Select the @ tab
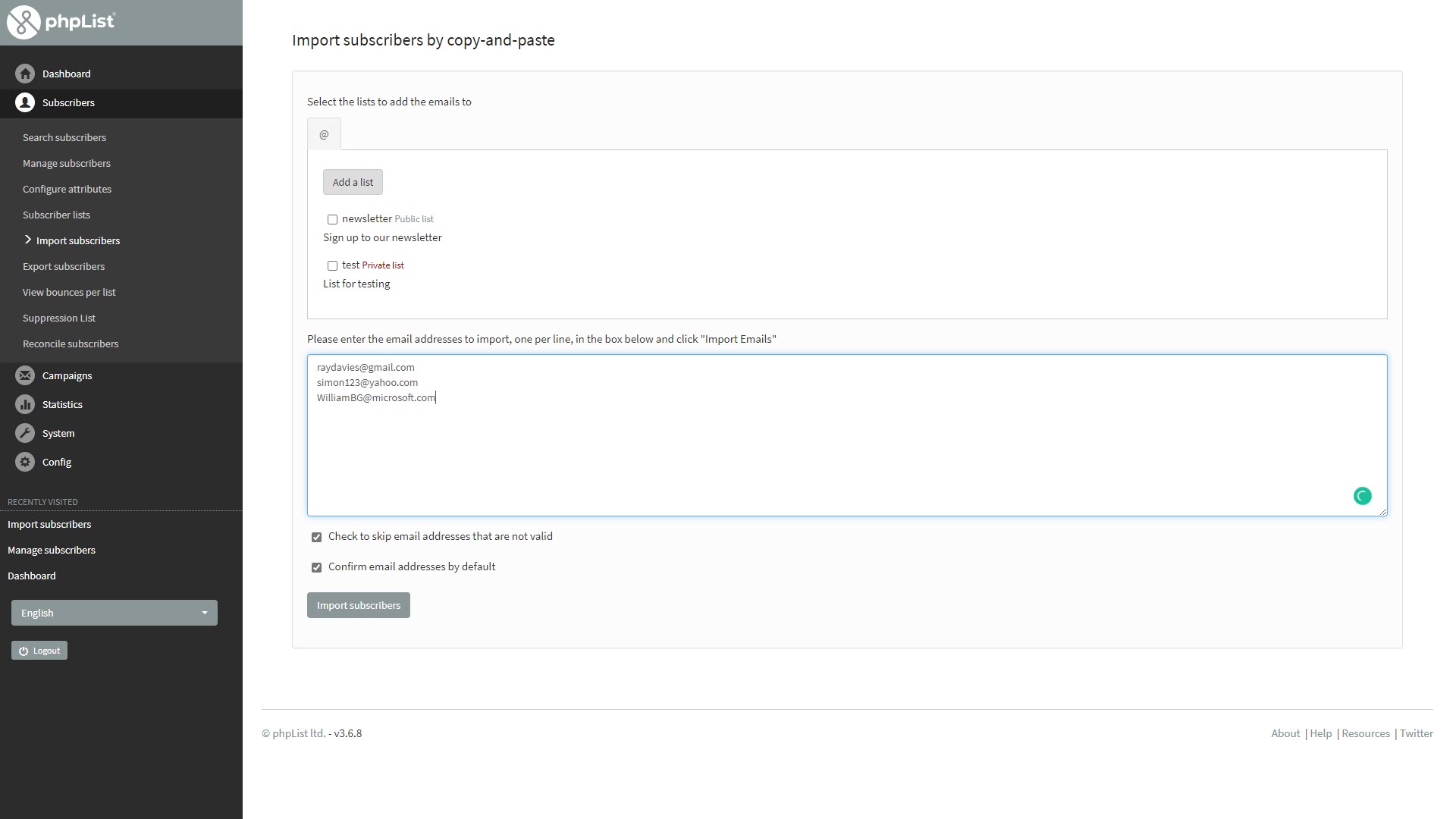 click(x=324, y=134)
